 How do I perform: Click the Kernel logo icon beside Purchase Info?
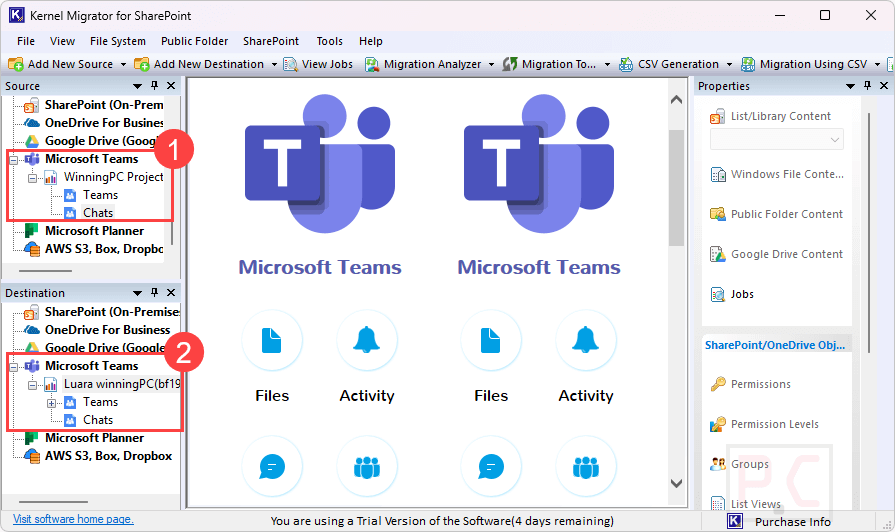pos(735,521)
